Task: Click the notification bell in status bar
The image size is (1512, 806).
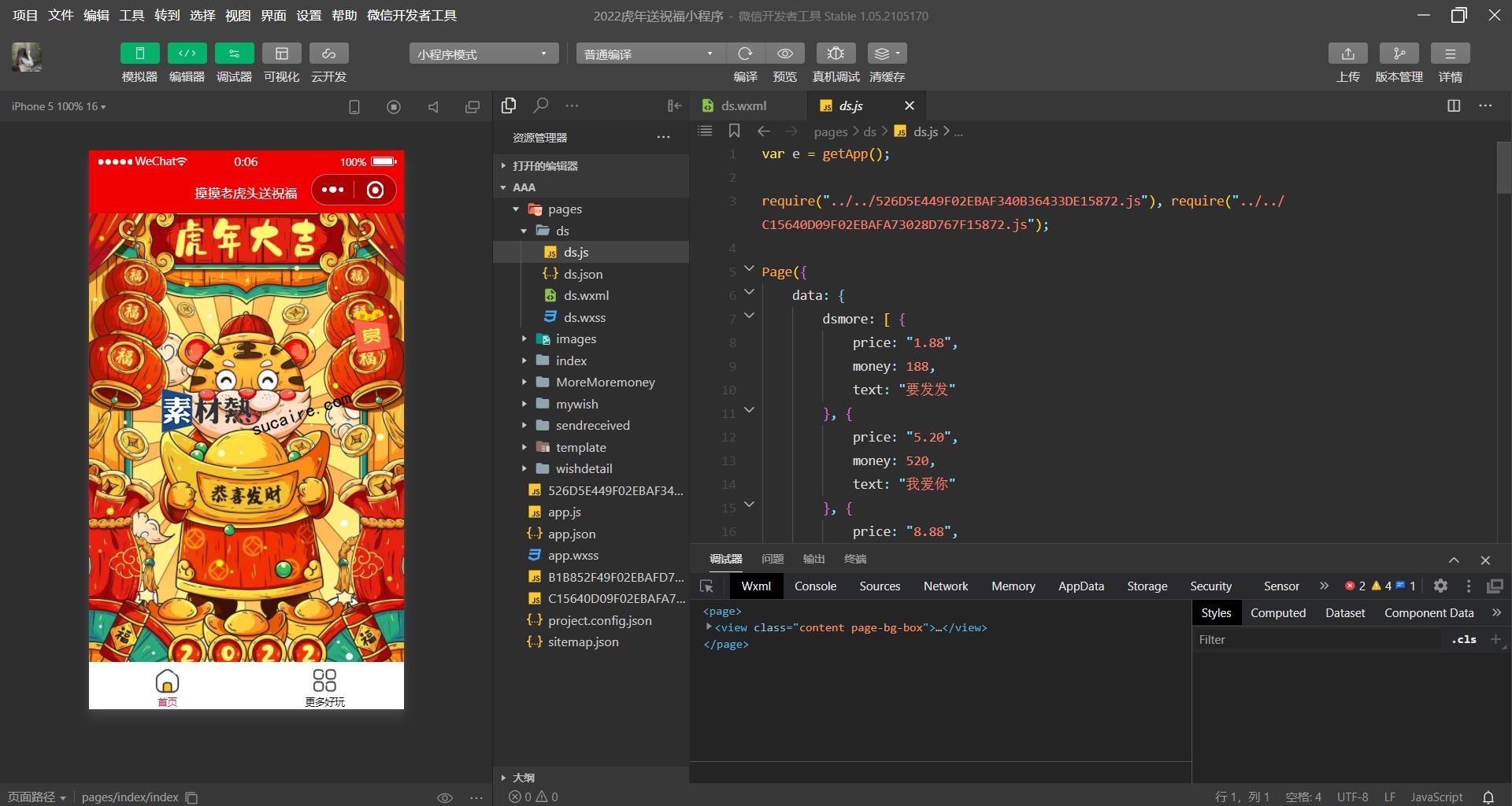Action: 1488,797
